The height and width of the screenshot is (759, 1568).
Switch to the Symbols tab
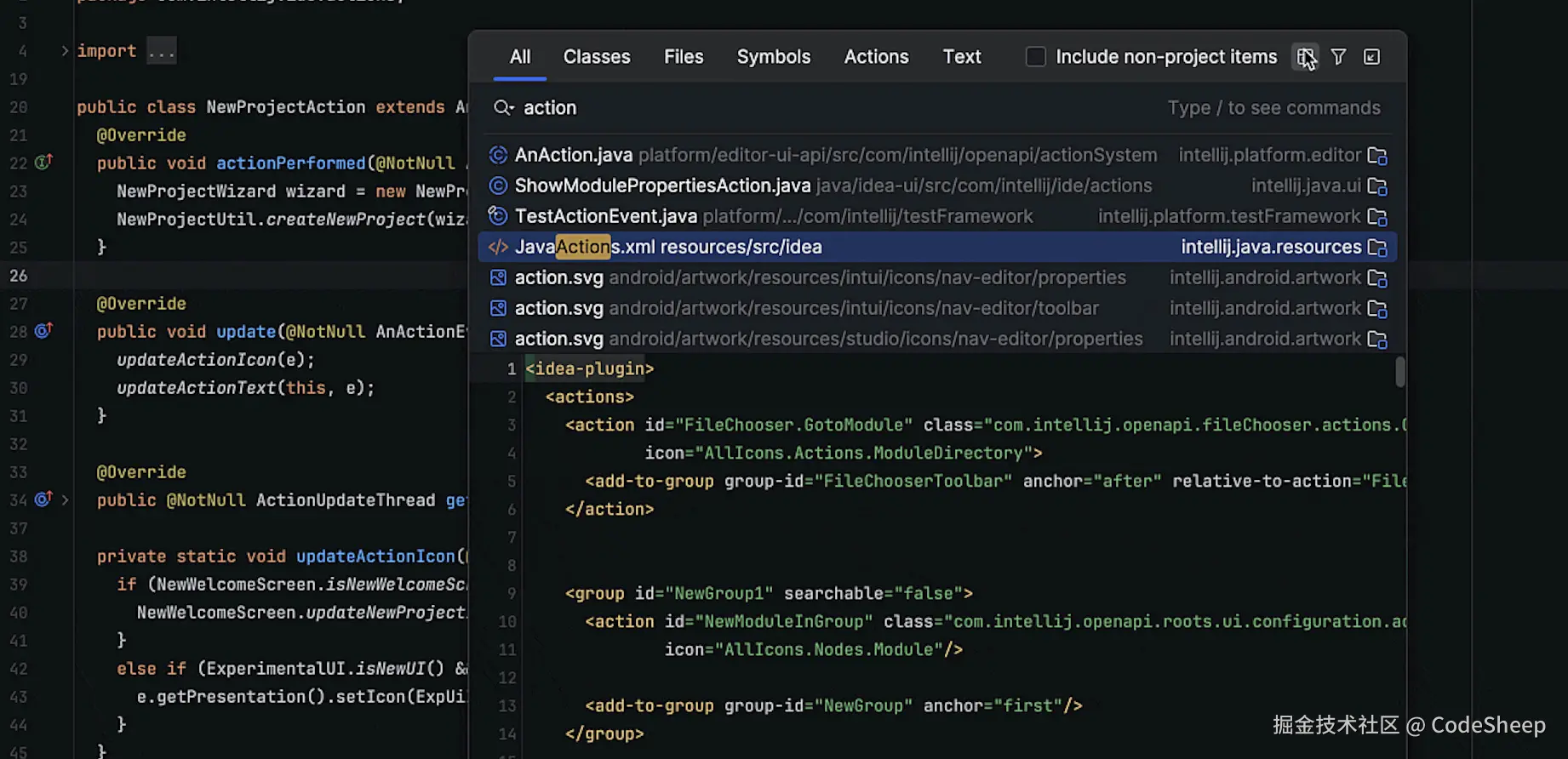(x=773, y=57)
